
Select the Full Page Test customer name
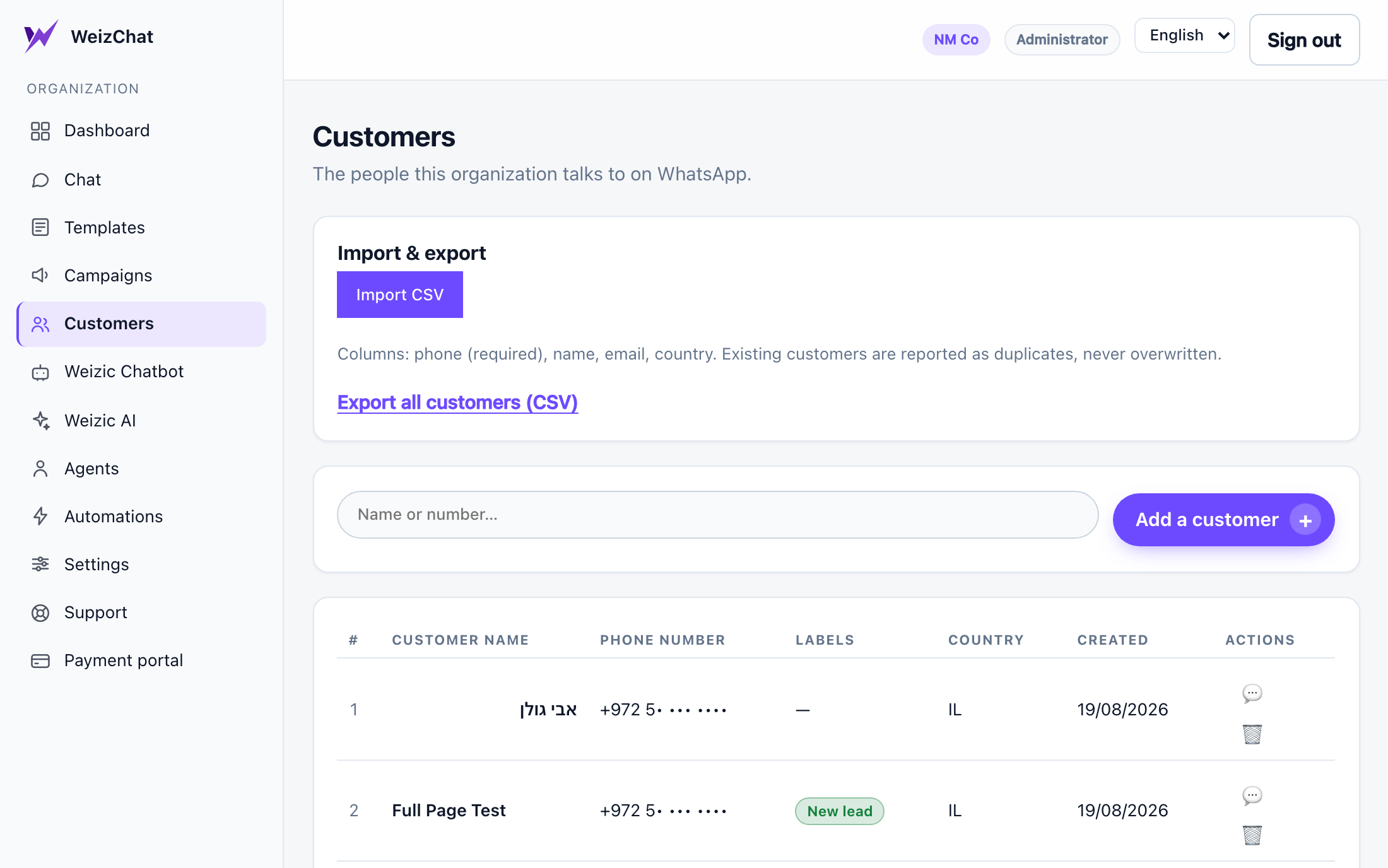point(449,811)
